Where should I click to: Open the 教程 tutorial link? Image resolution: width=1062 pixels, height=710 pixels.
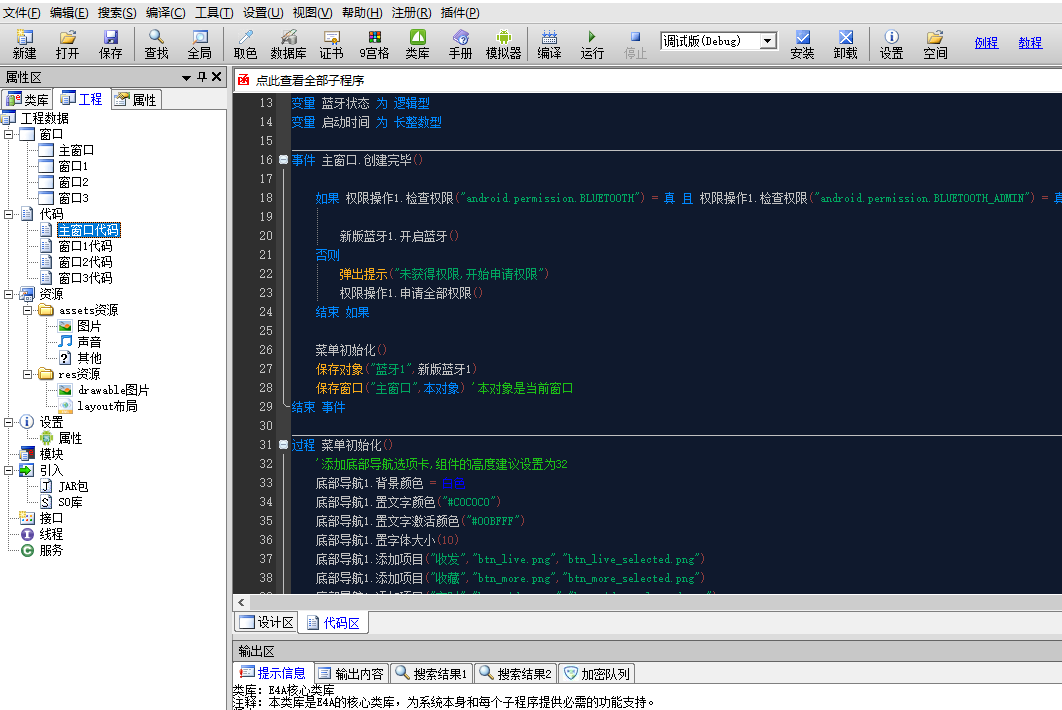point(1030,43)
